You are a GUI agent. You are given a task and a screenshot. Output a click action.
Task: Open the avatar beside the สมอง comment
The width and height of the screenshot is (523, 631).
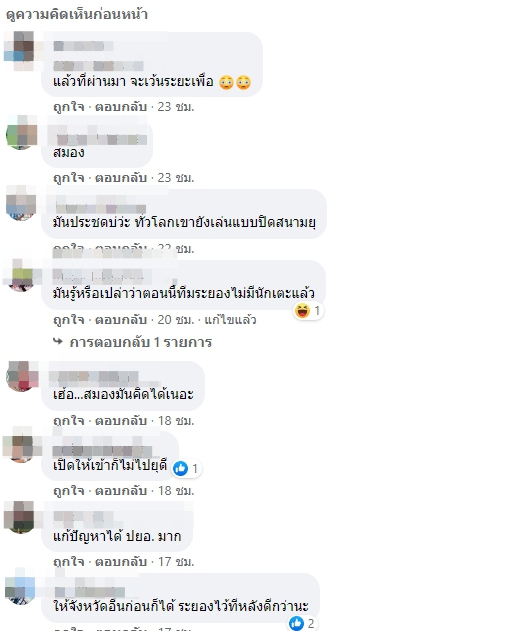coord(21,134)
